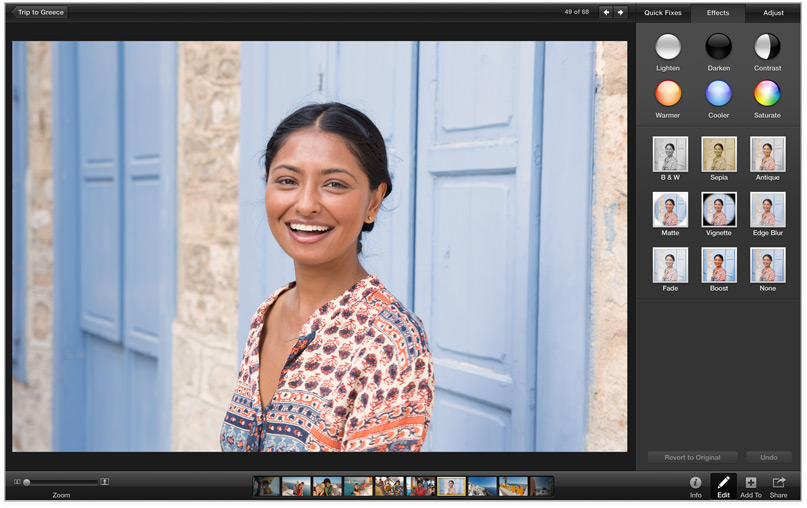Screen dimensions: 807x508
Task: Open the Info panel
Action: point(695,483)
